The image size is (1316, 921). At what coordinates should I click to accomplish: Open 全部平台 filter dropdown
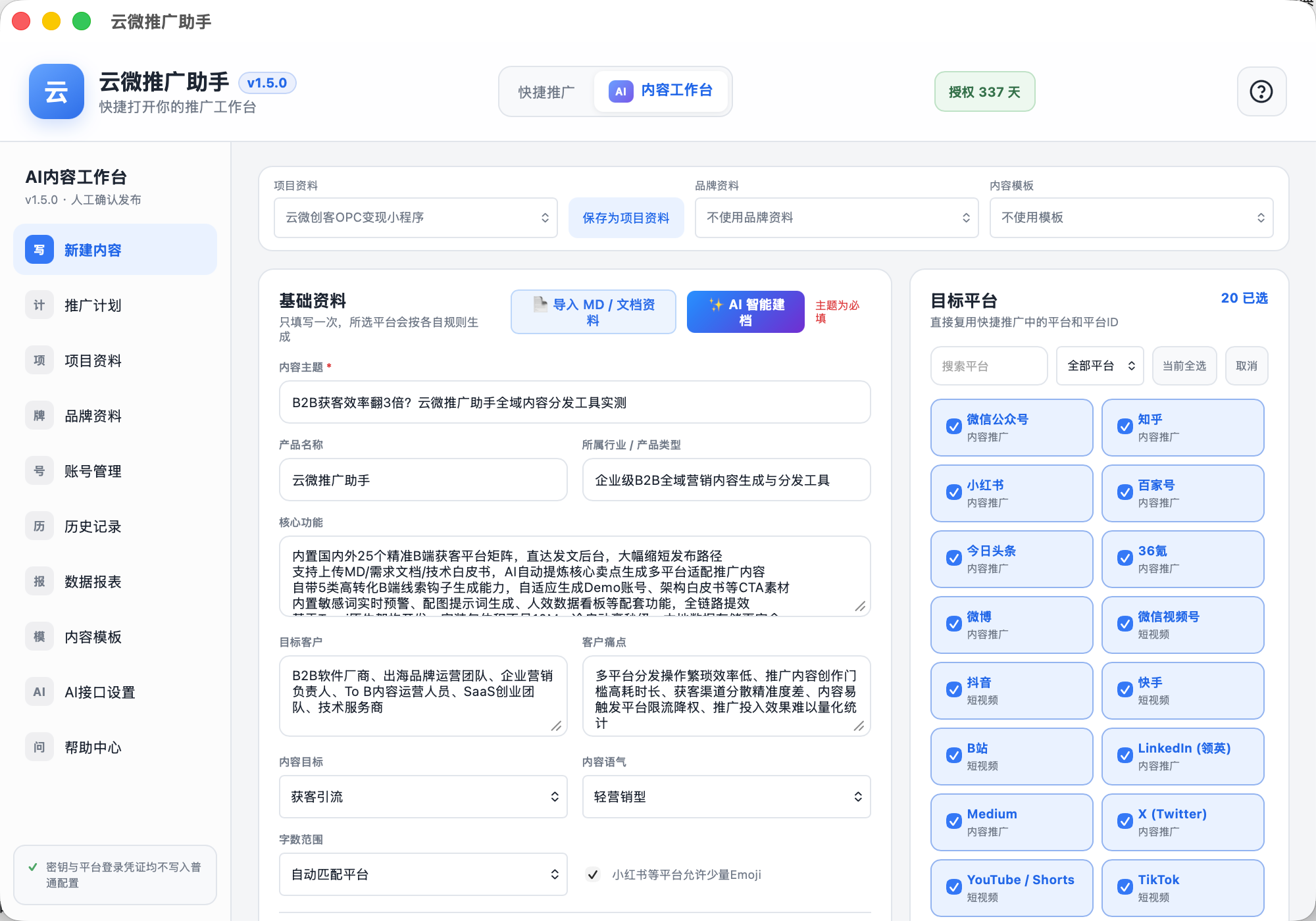click(x=1100, y=366)
